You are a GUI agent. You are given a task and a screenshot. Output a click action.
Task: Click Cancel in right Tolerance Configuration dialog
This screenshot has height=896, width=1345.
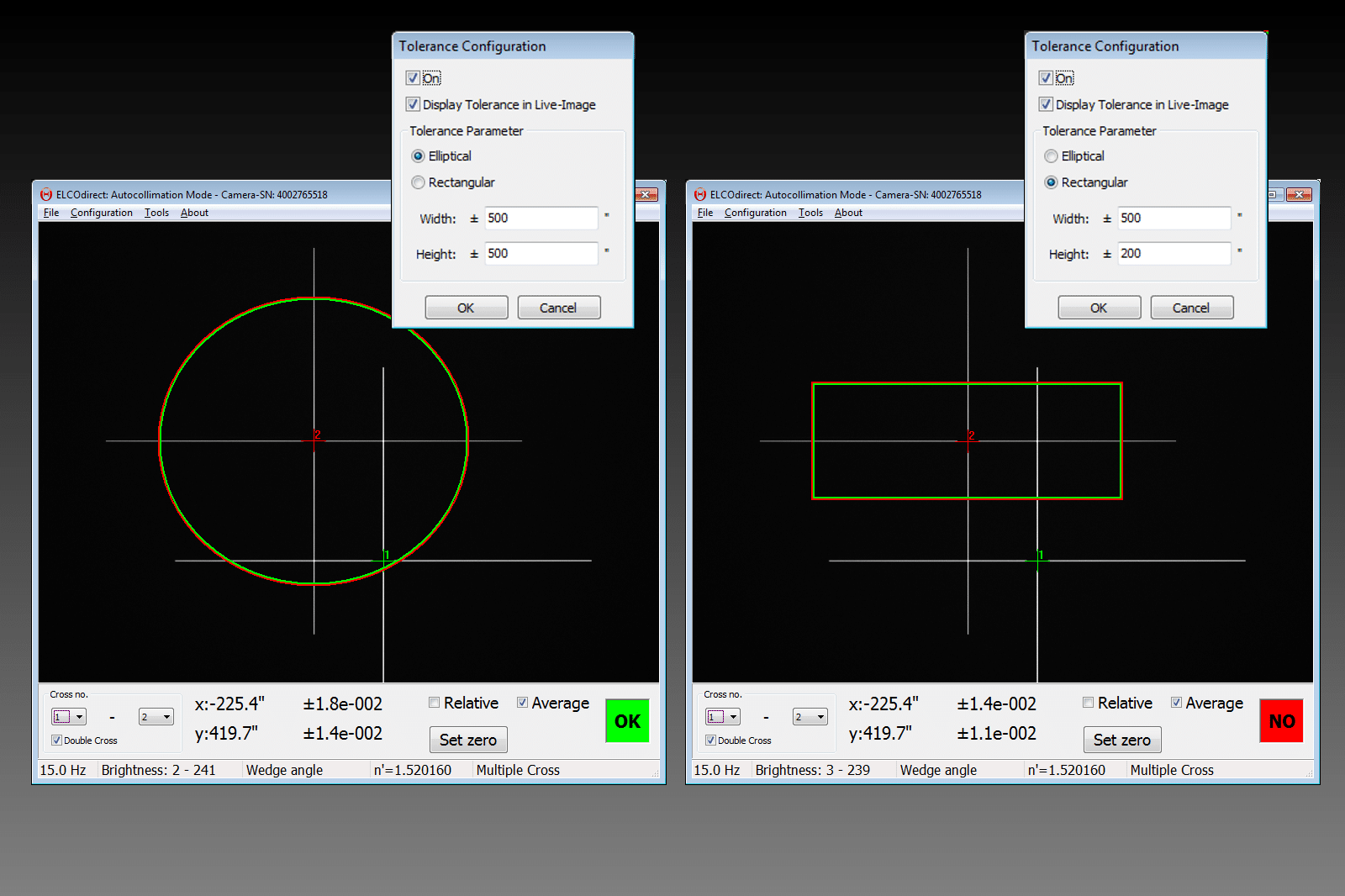(1192, 308)
